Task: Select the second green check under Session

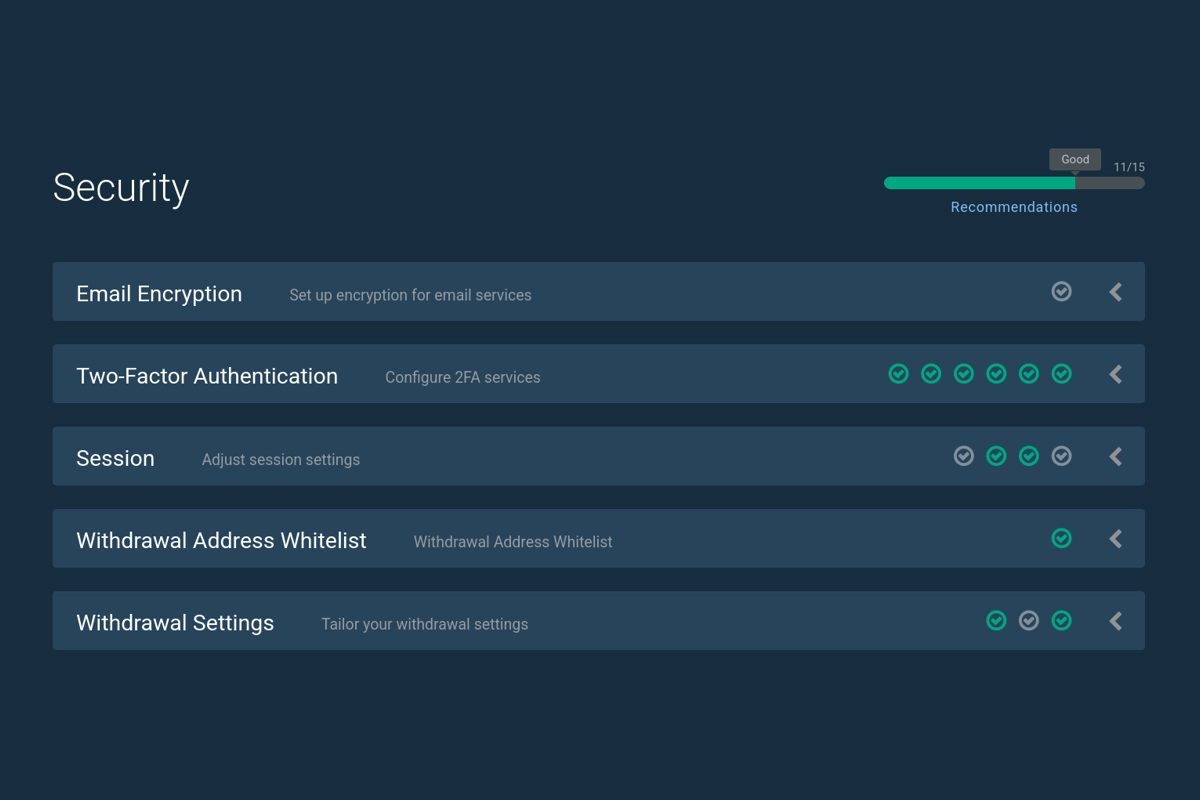Action: click(x=1029, y=456)
